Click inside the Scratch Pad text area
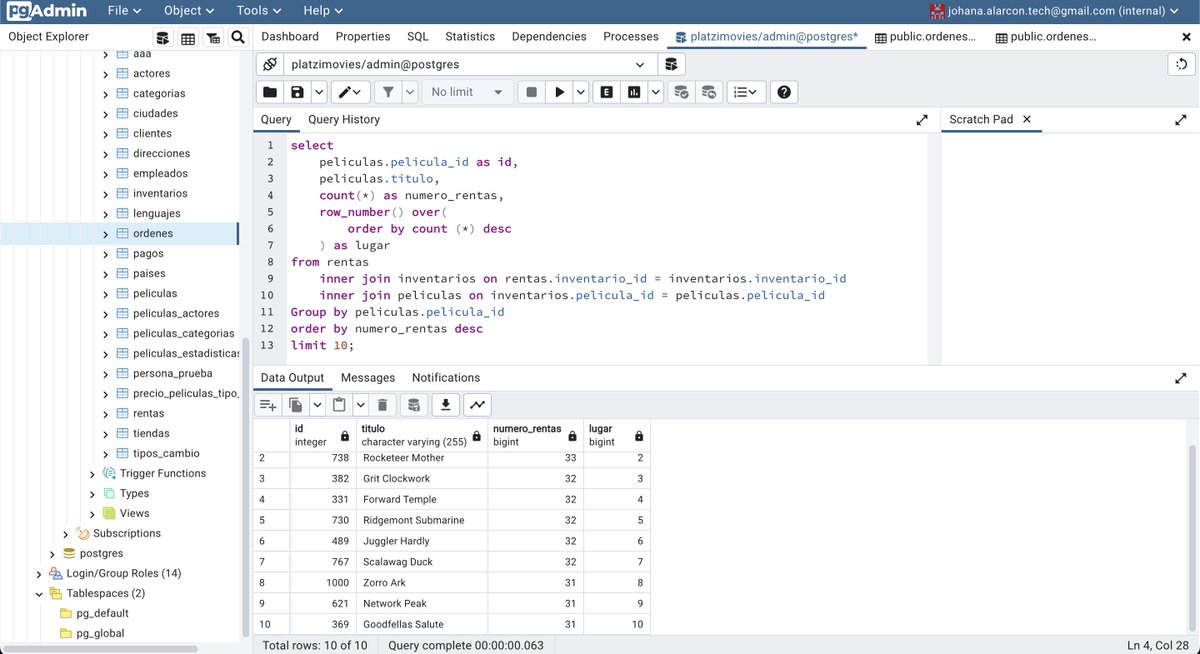 pos(1069,247)
